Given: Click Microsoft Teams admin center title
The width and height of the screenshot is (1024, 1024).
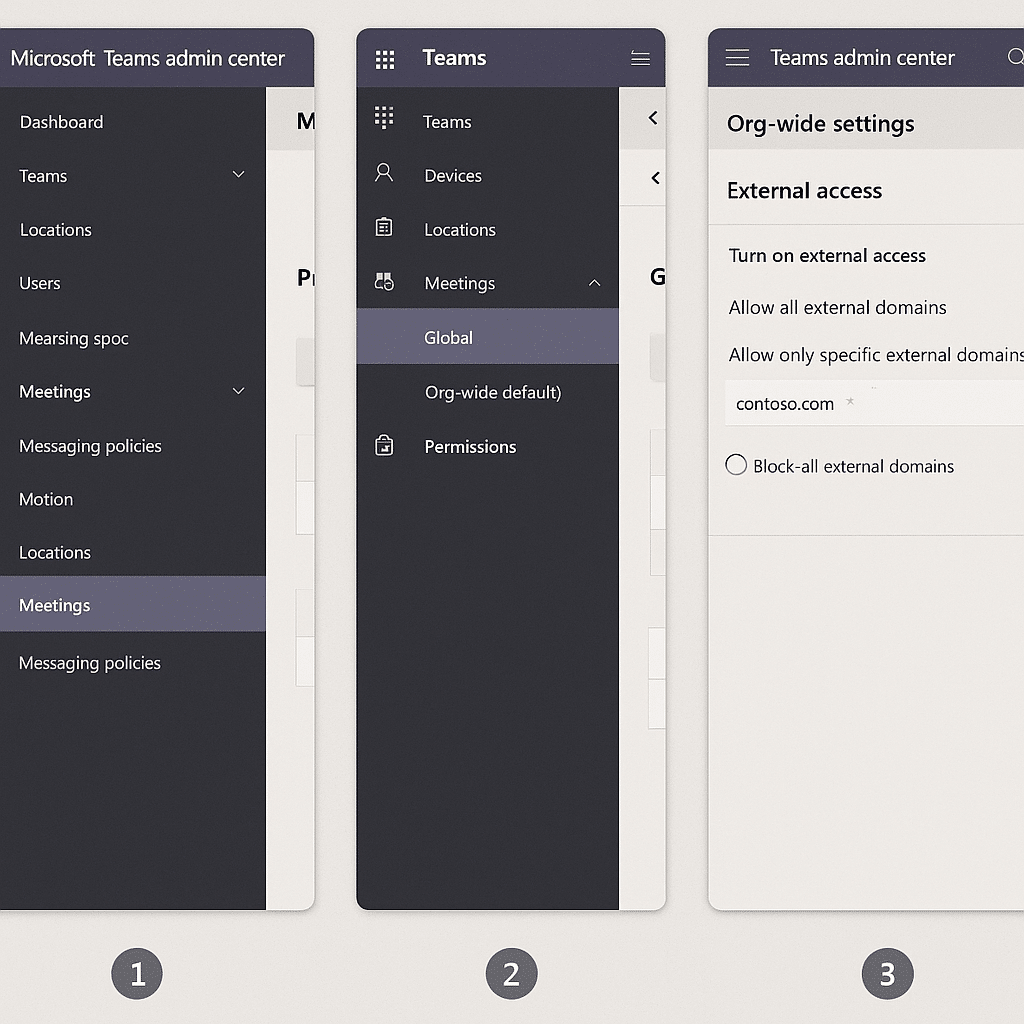Looking at the screenshot, I should (148, 58).
